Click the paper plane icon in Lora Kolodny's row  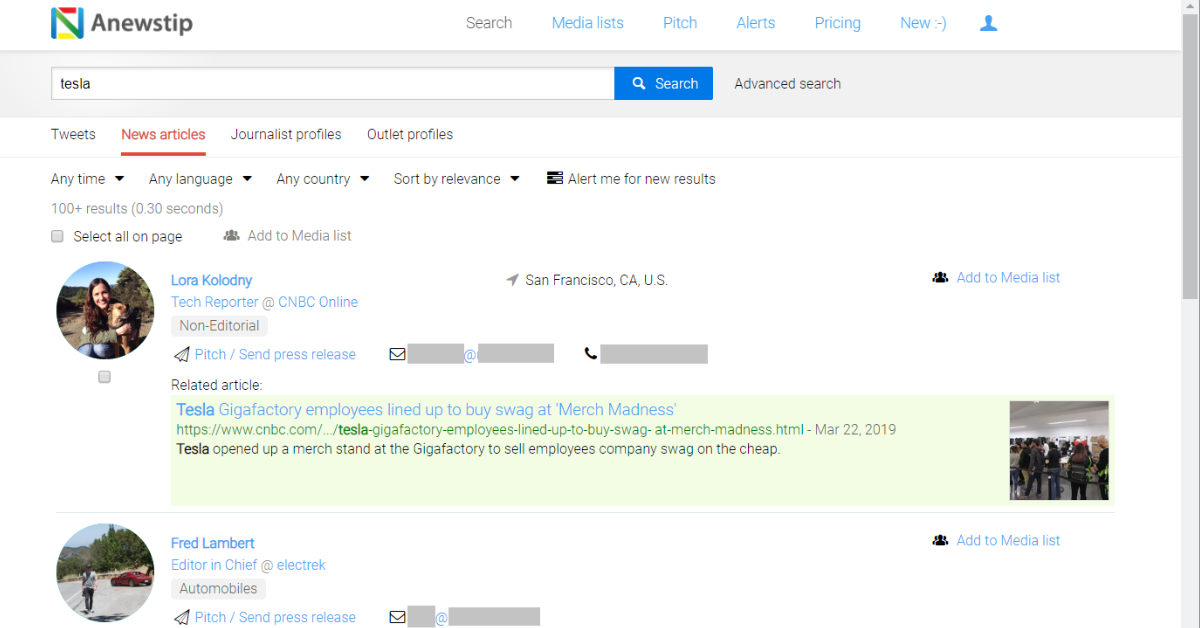(x=181, y=355)
